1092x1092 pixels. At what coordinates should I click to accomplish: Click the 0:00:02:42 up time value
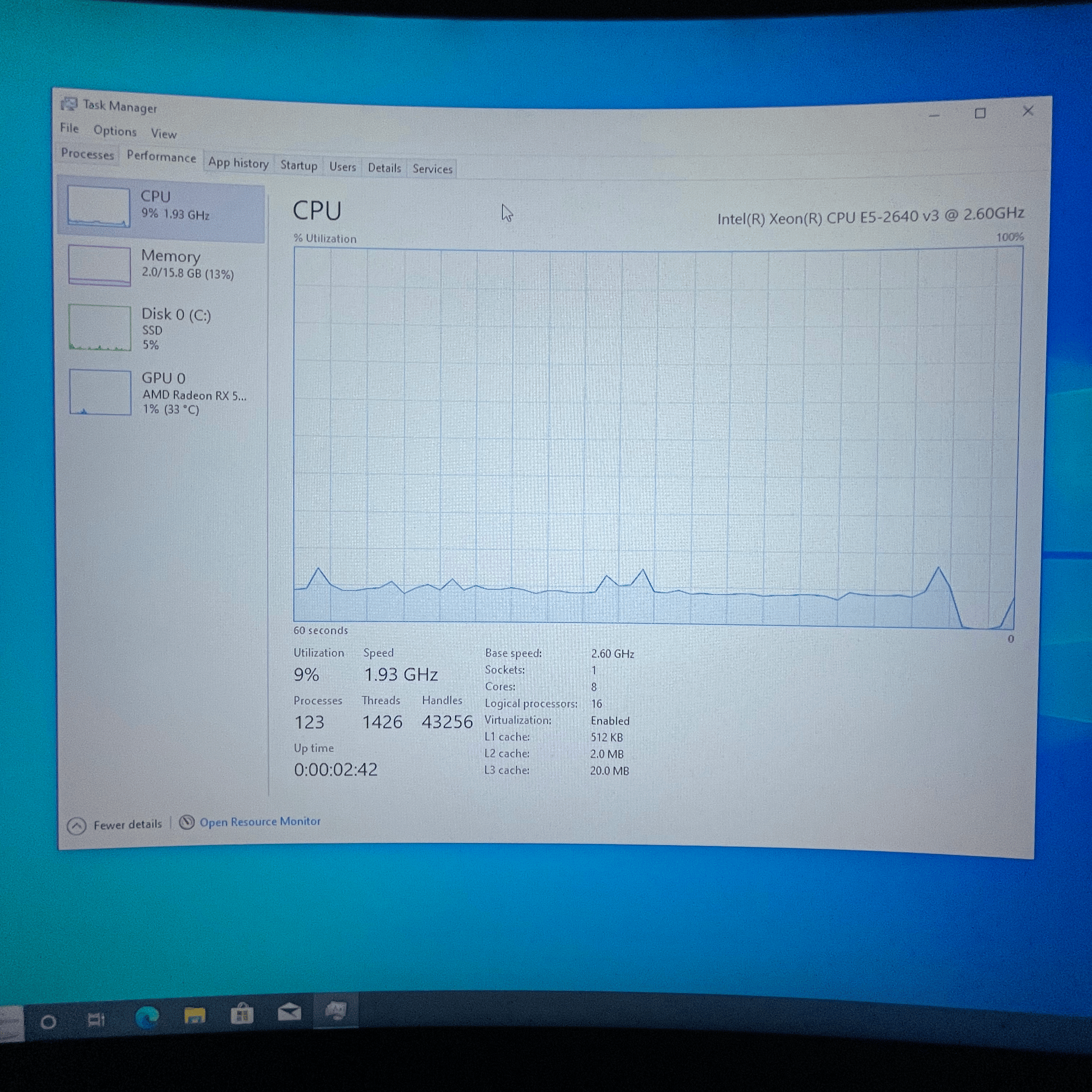(336, 770)
